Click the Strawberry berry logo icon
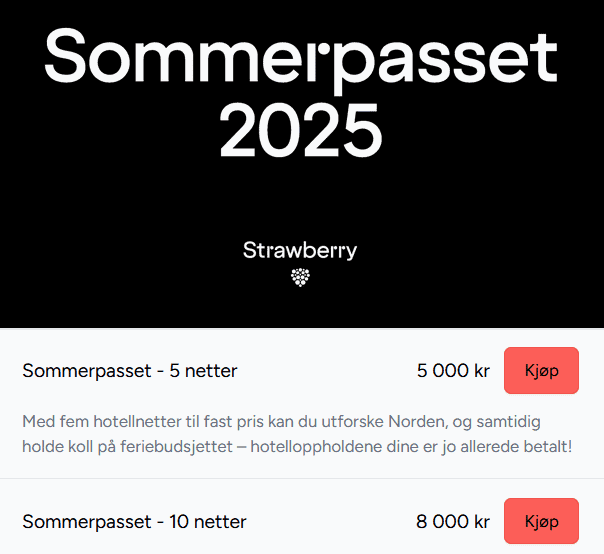The width and height of the screenshot is (604, 554). pos(300,277)
